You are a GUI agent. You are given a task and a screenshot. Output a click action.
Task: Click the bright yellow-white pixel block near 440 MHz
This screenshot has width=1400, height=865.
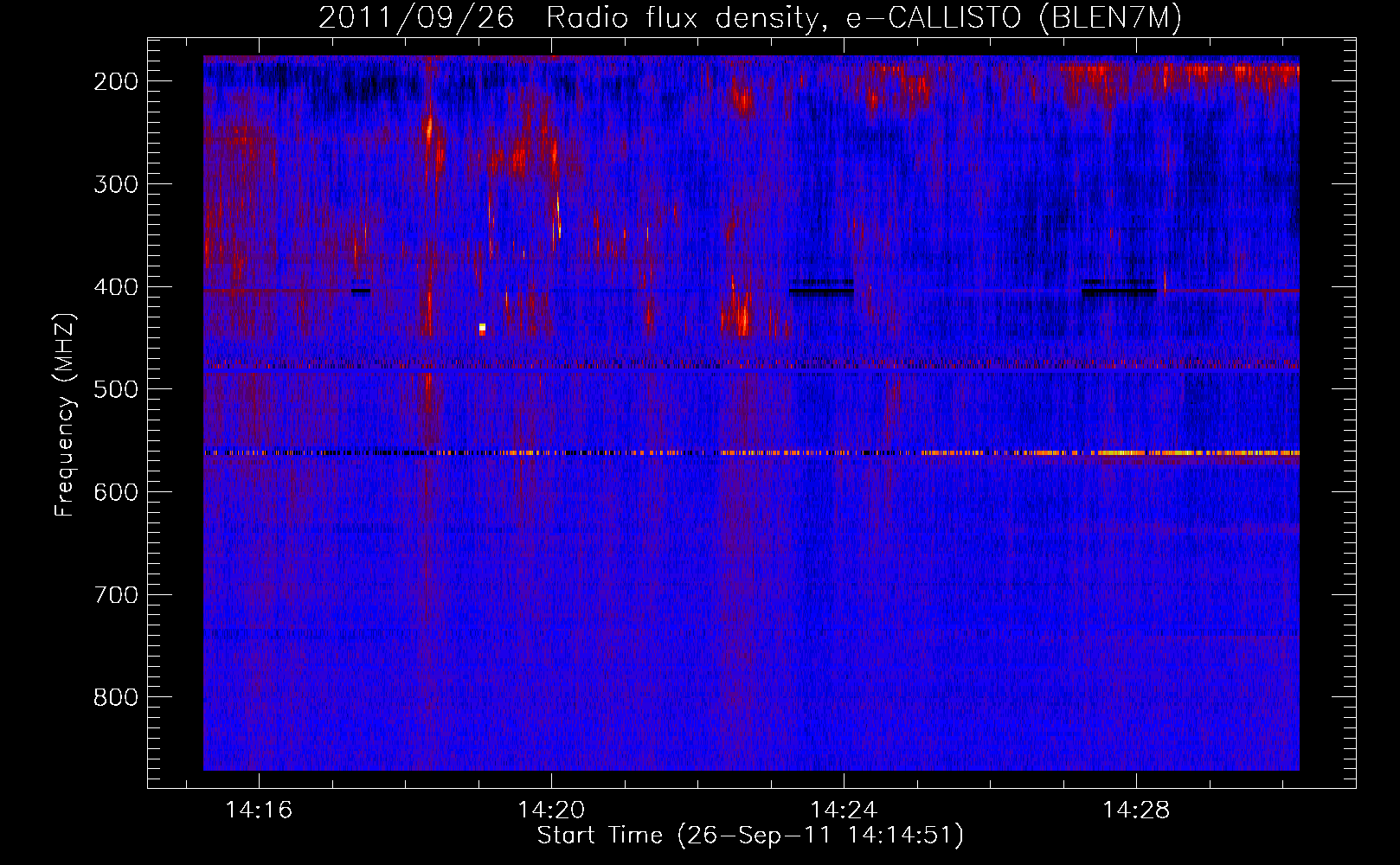tap(482, 329)
